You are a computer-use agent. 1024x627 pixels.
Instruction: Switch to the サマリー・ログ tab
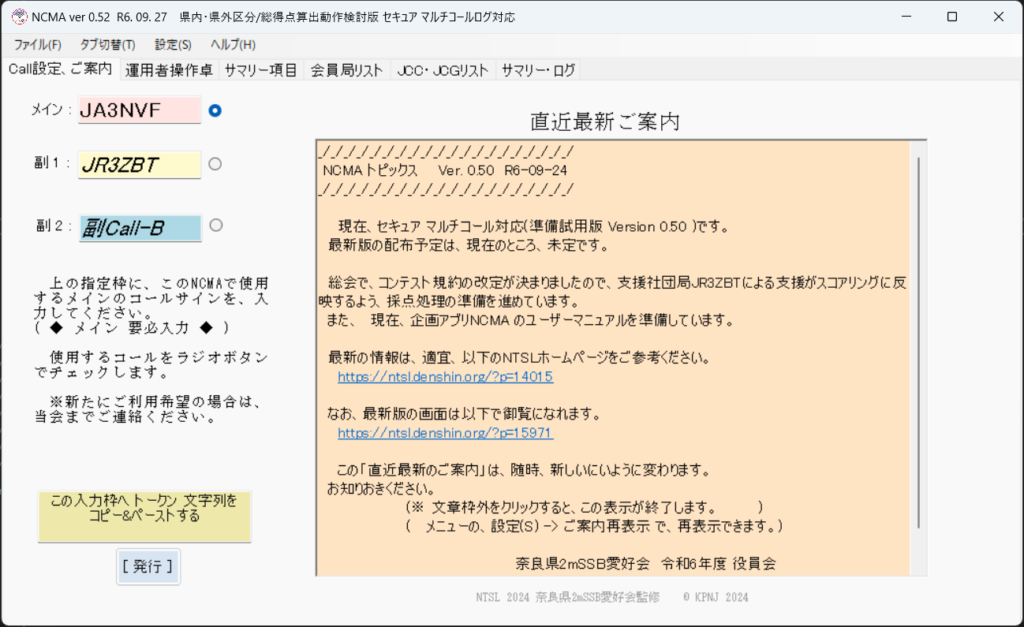click(x=538, y=70)
